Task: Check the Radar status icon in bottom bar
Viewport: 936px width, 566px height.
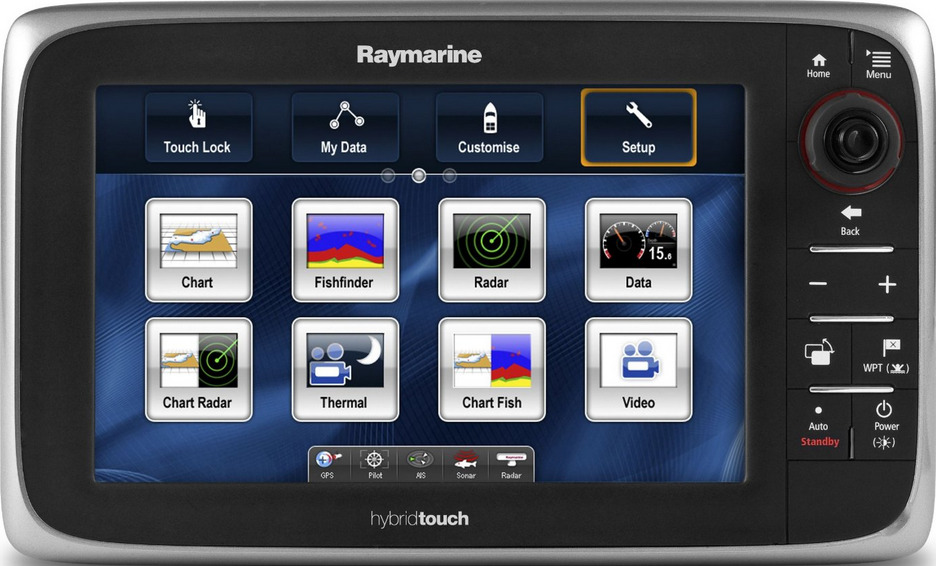Action: click(x=511, y=465)
